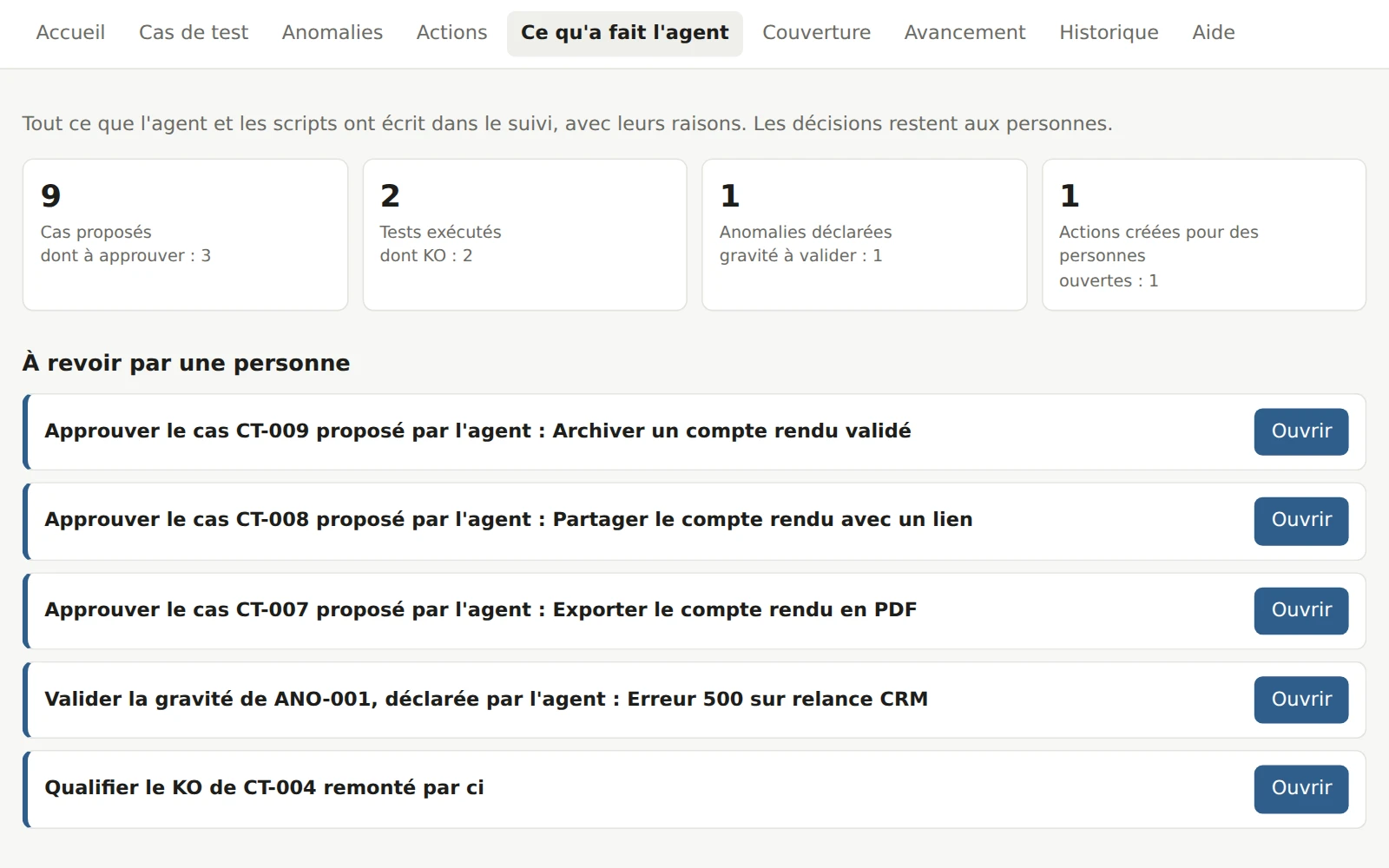Click the 'dont à approuver : 3' text
1389x868 pixels.
125,256
